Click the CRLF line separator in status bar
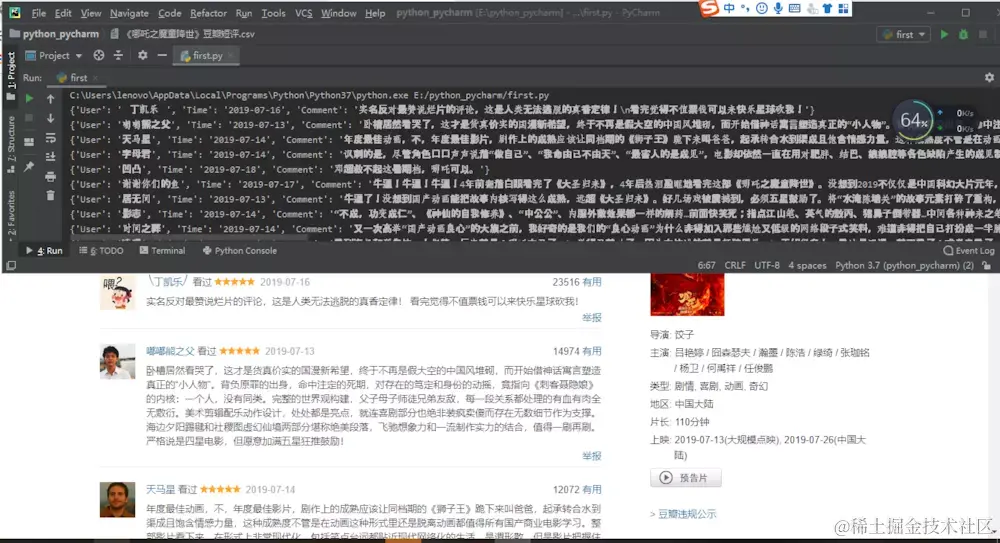Image resolution: width=1000 pixels, height=543 pixels. (x=735, y=265)
